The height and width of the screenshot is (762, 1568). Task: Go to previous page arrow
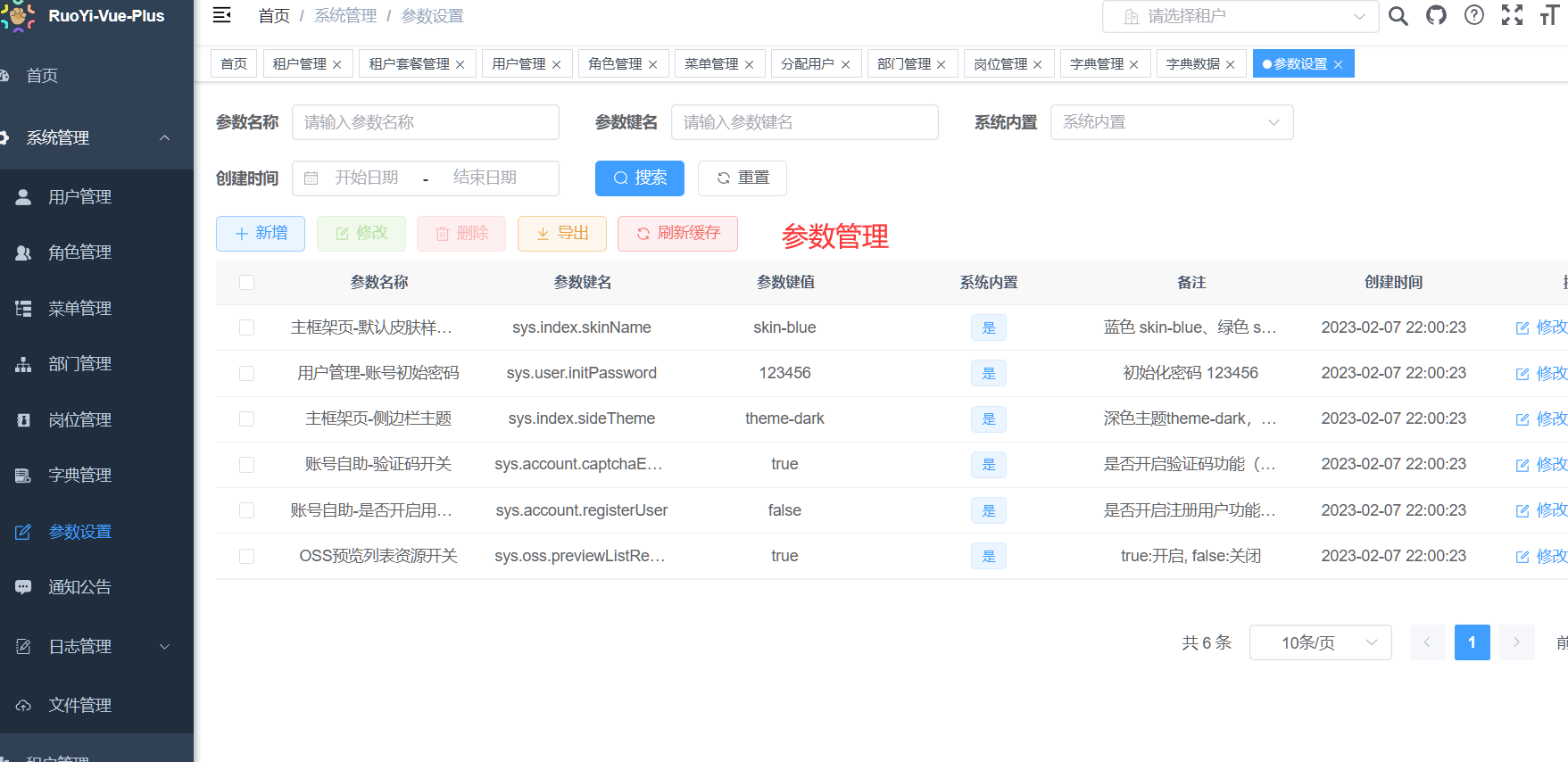(x=1427, y=642)
